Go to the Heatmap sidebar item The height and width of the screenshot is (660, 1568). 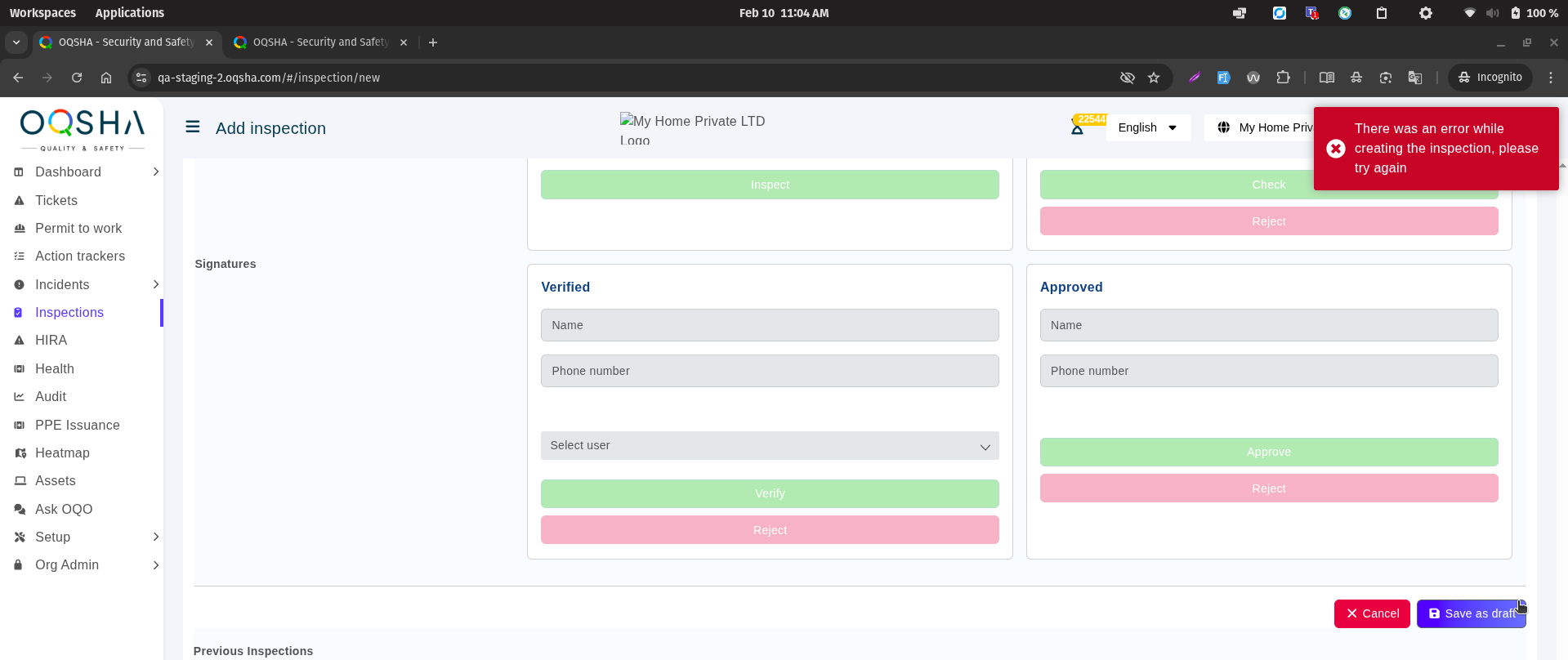pos(62,453)
